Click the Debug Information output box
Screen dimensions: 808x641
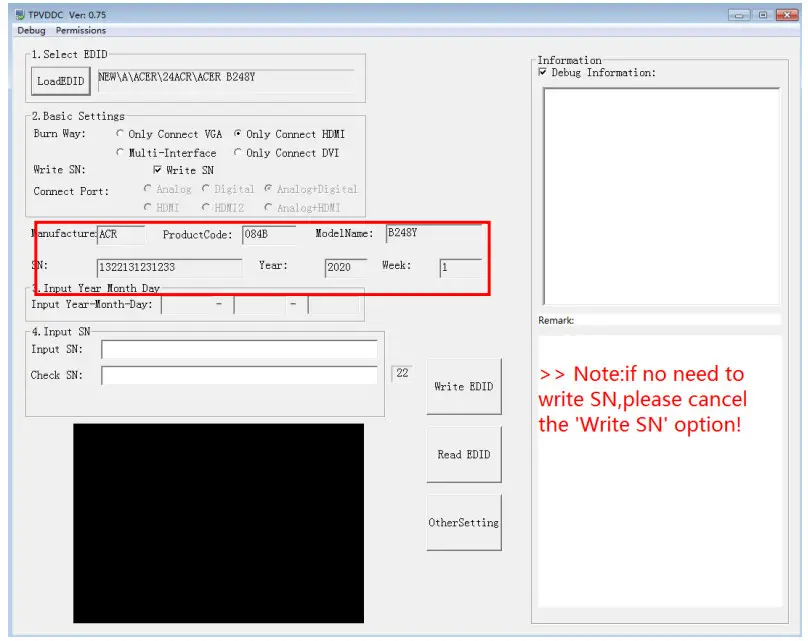(662, 196)
